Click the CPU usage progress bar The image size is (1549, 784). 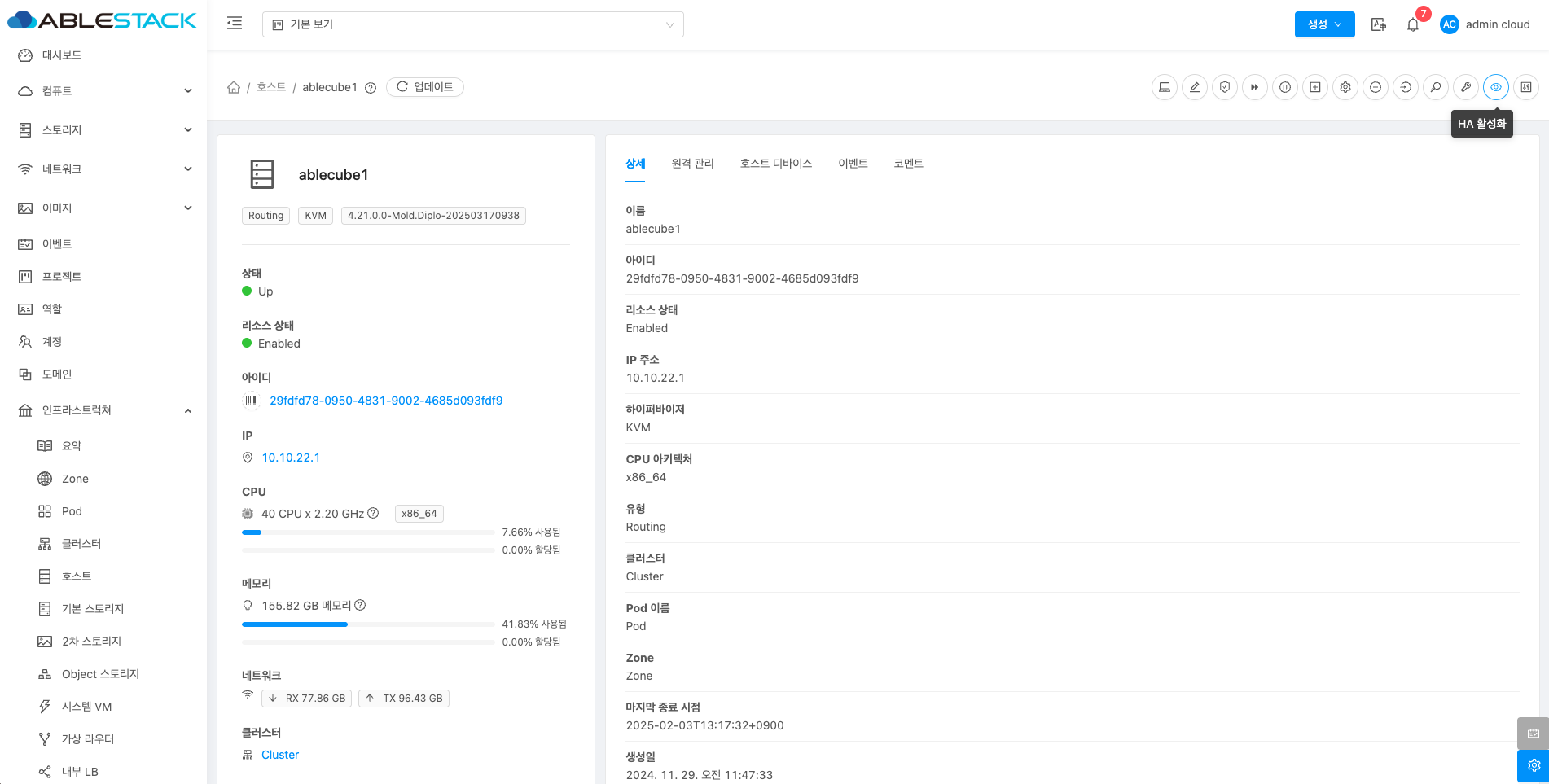(368, 532)
